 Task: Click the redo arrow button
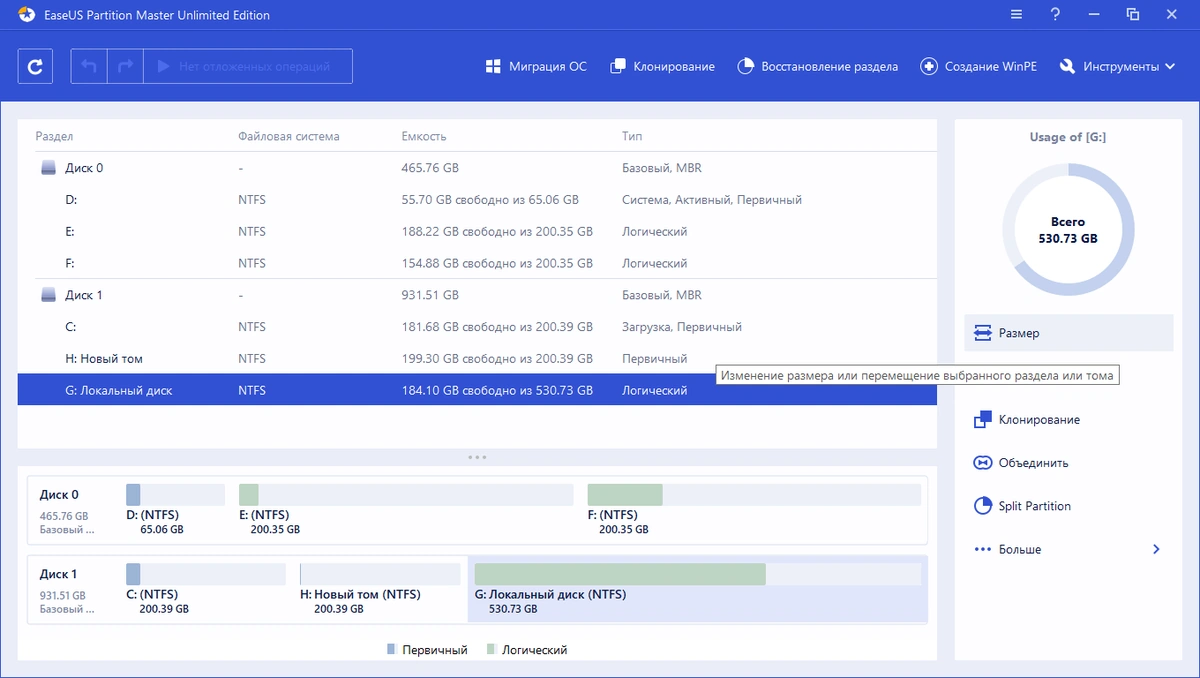point(125,67)
